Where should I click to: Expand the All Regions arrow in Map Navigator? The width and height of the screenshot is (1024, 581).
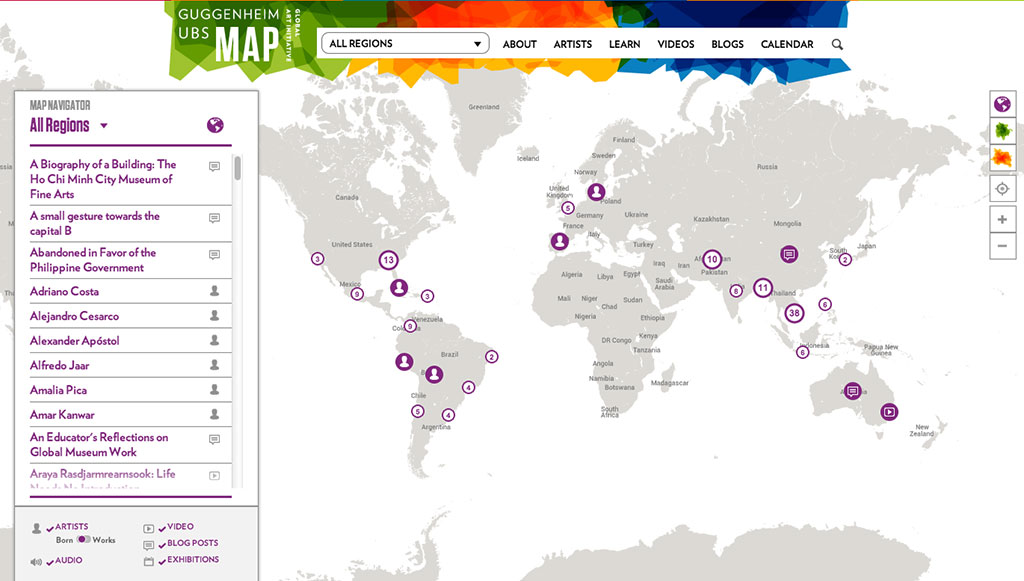tap(104, 125)
